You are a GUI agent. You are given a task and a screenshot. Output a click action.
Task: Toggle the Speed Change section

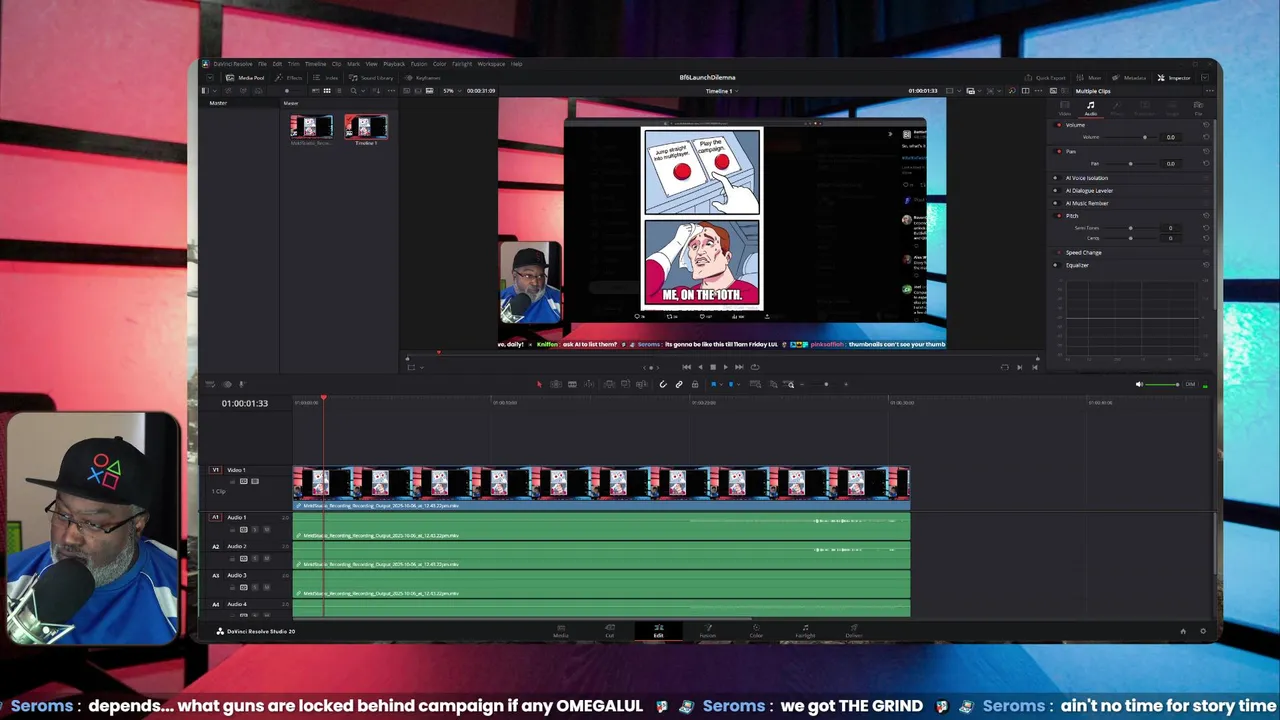point(1059,252)
